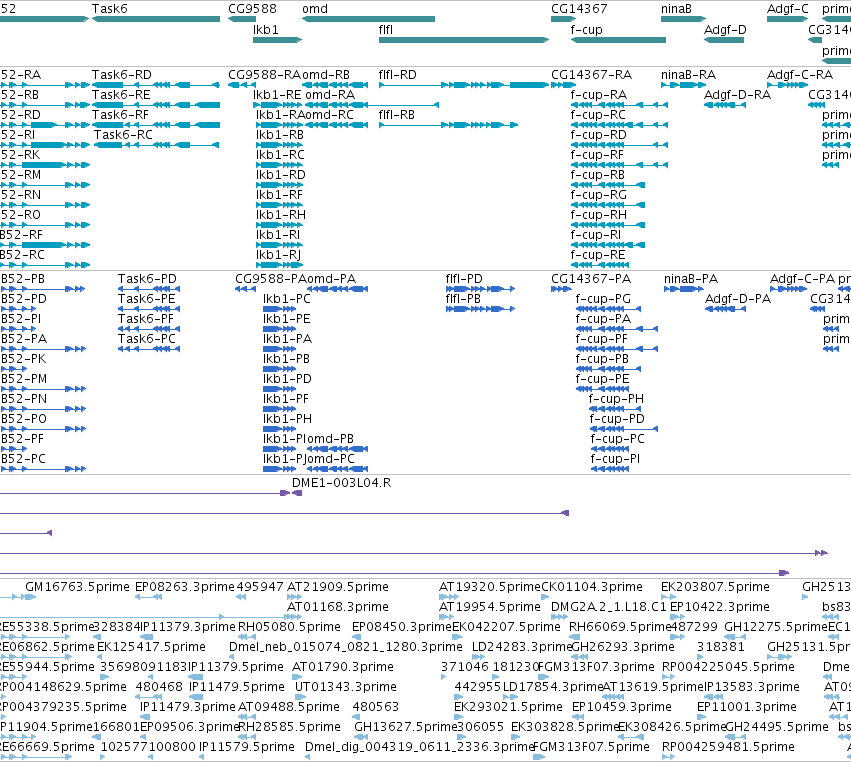Viewport: 851px width, 762px height.
Task: Select protein CG9588-PA
Action: point(271,278)
